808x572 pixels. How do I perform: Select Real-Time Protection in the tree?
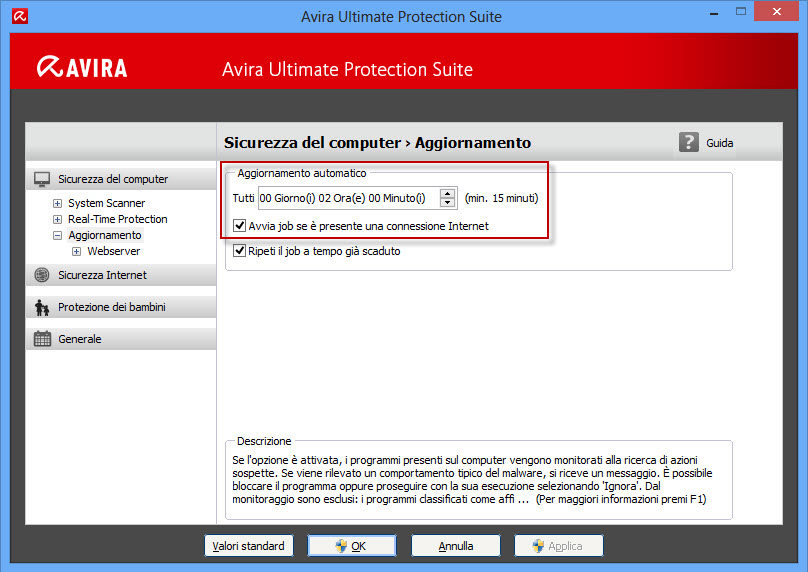(x=117, y=219)
